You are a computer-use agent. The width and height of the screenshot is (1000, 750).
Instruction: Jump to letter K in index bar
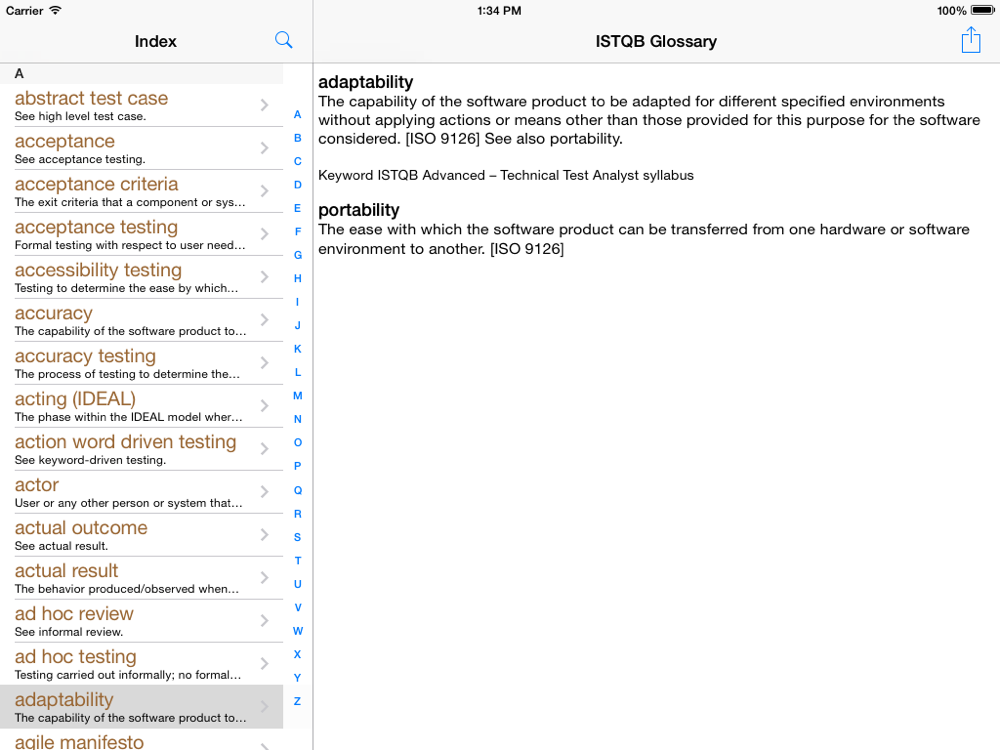coord(297,349)
